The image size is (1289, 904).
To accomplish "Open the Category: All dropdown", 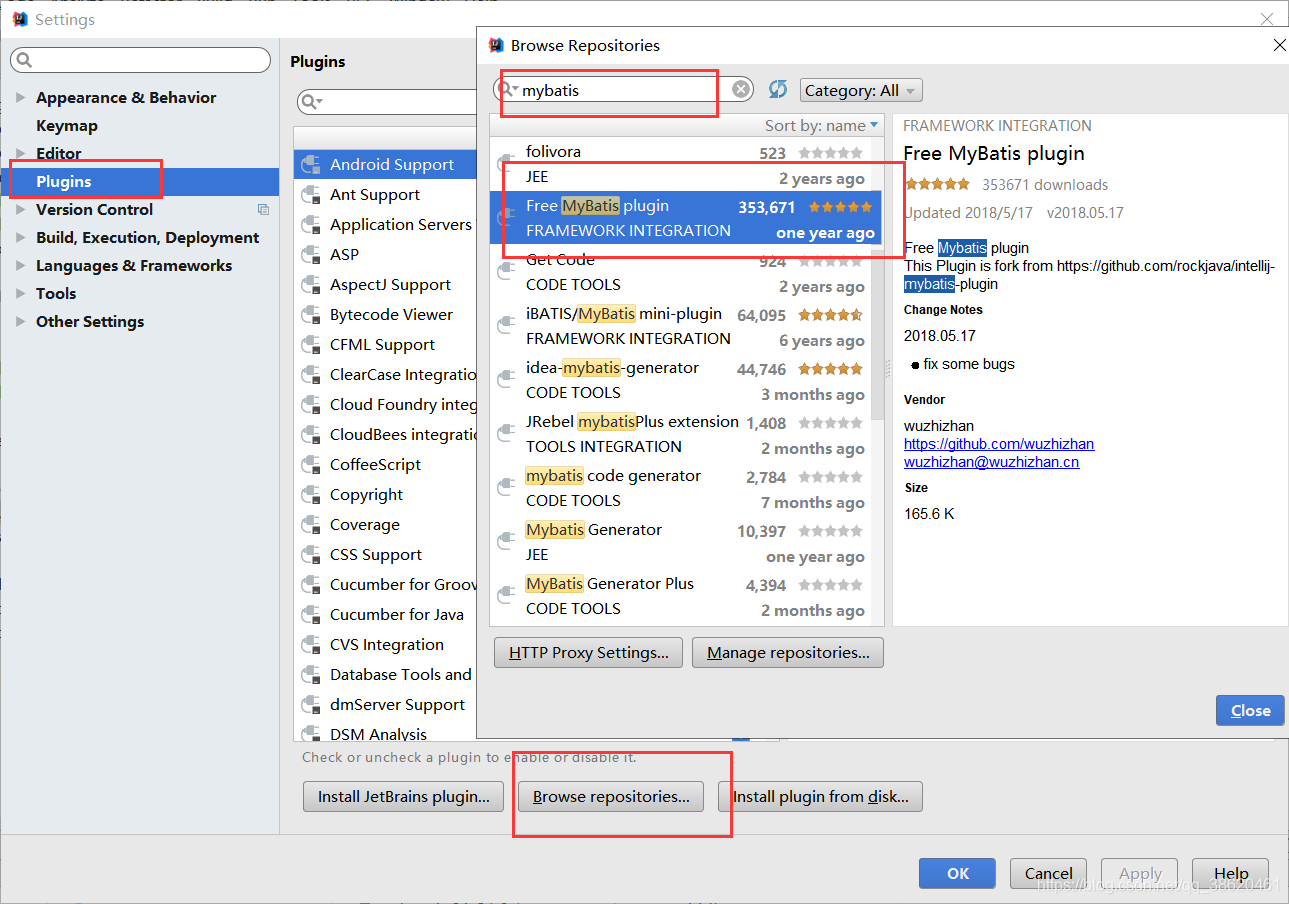I will coord(861,90).
